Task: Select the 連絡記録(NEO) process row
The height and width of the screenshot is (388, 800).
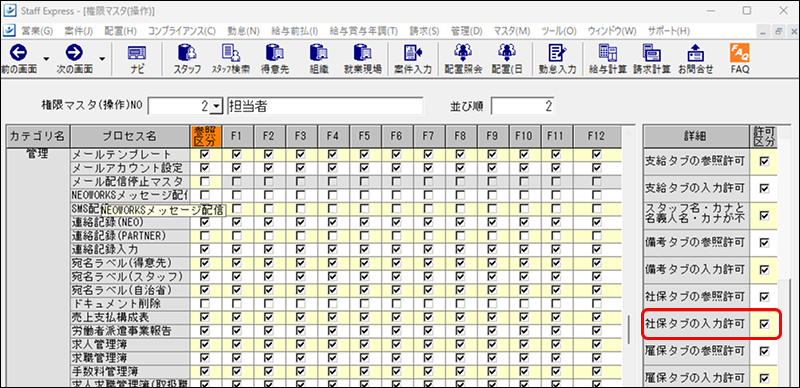Action: click(x=129, y=222)
